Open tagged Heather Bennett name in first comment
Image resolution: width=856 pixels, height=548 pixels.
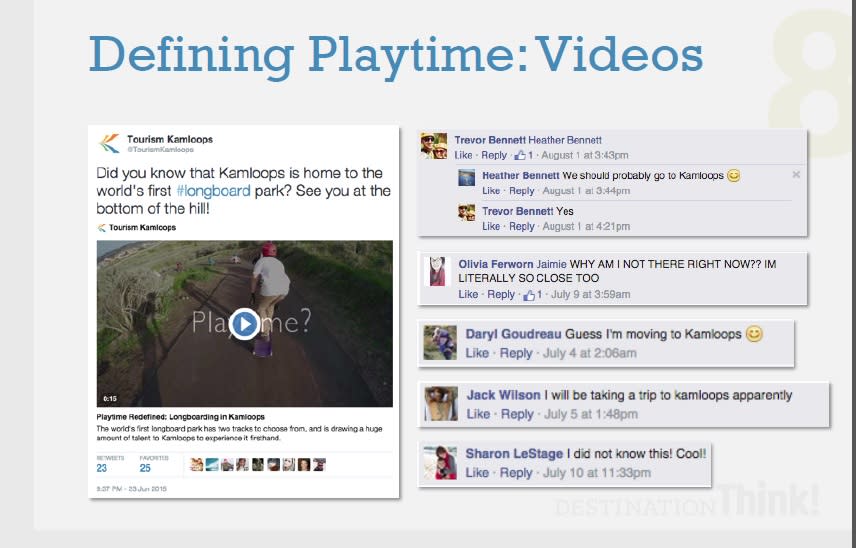tap(565, 140)
